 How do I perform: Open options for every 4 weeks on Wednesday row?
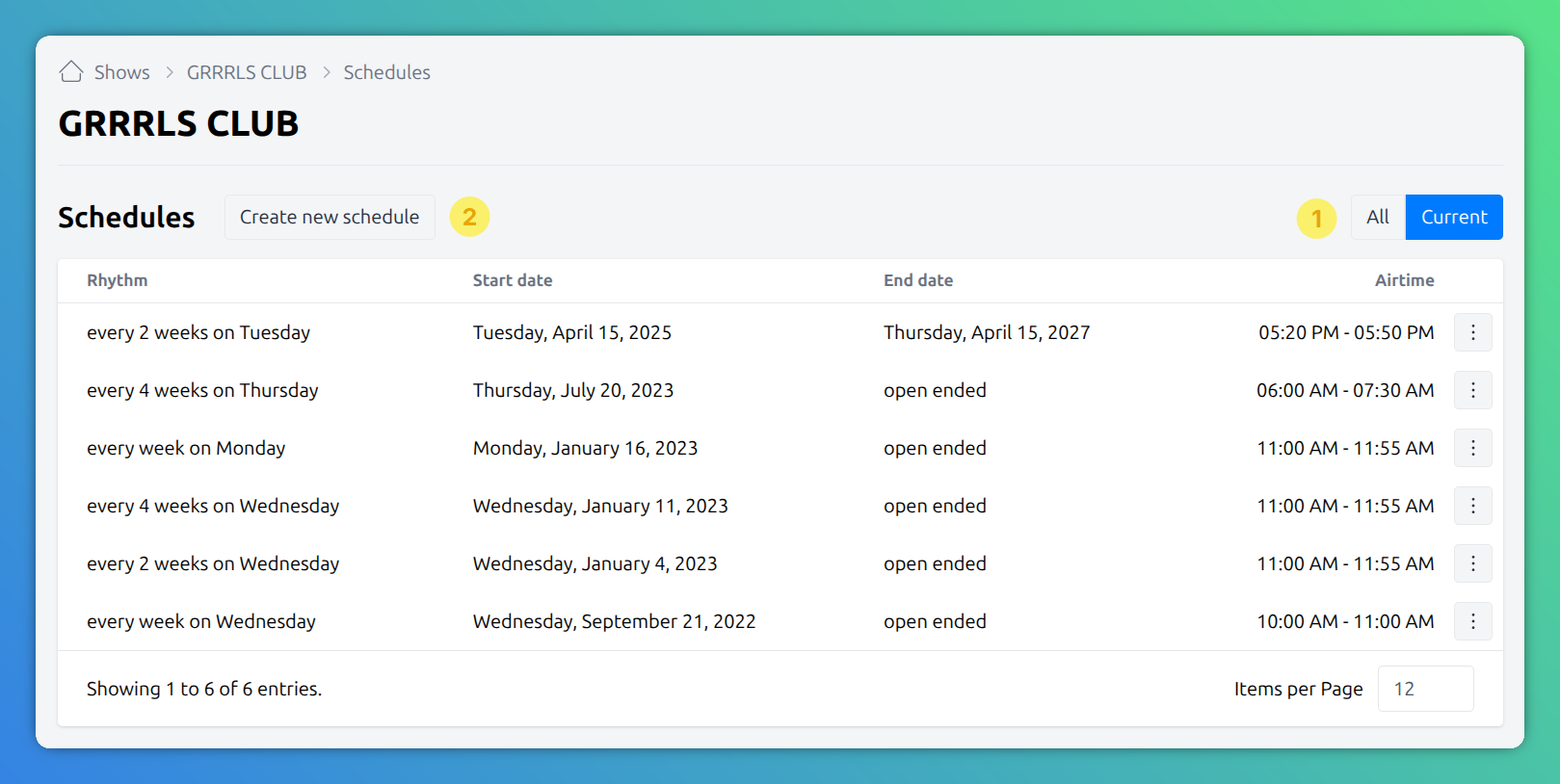point(1472,506)
